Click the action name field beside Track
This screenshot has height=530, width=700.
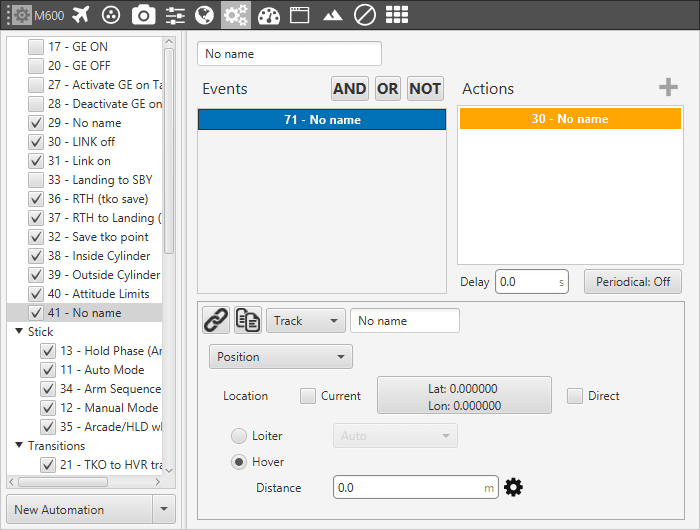point(405,321)
